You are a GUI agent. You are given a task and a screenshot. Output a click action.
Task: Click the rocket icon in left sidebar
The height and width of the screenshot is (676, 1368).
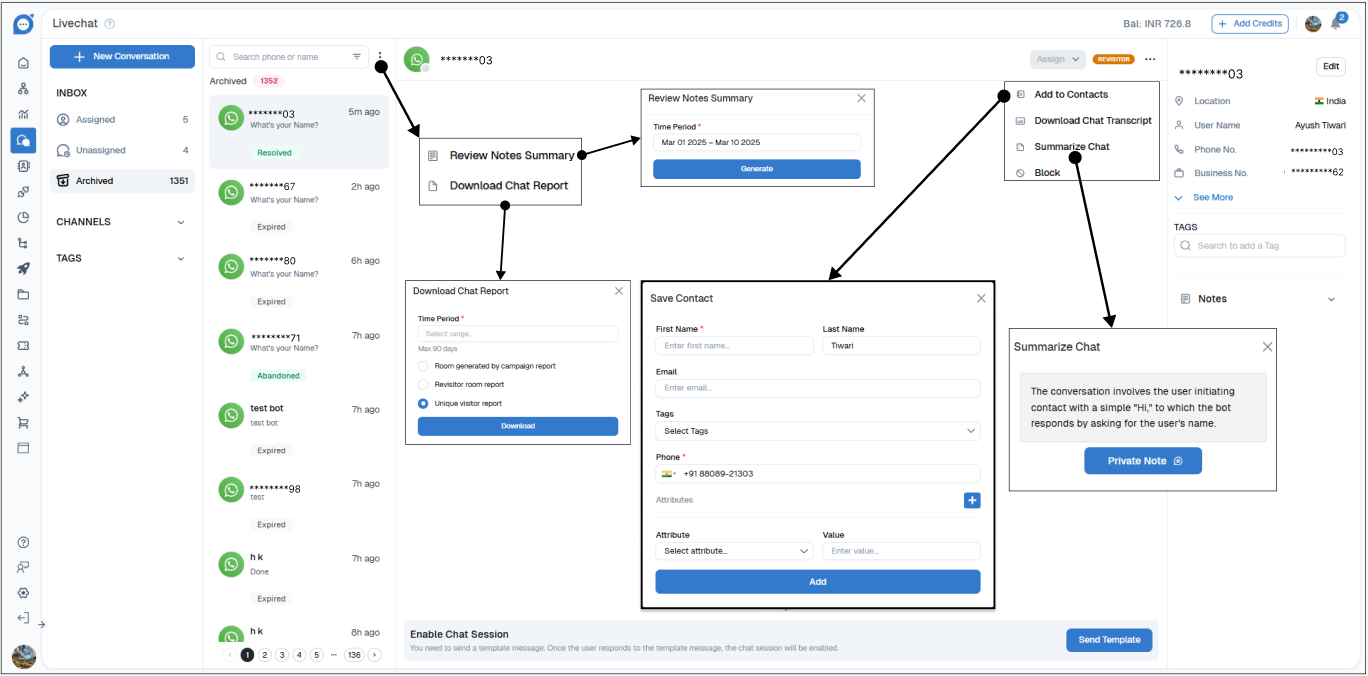click(23, 269)
